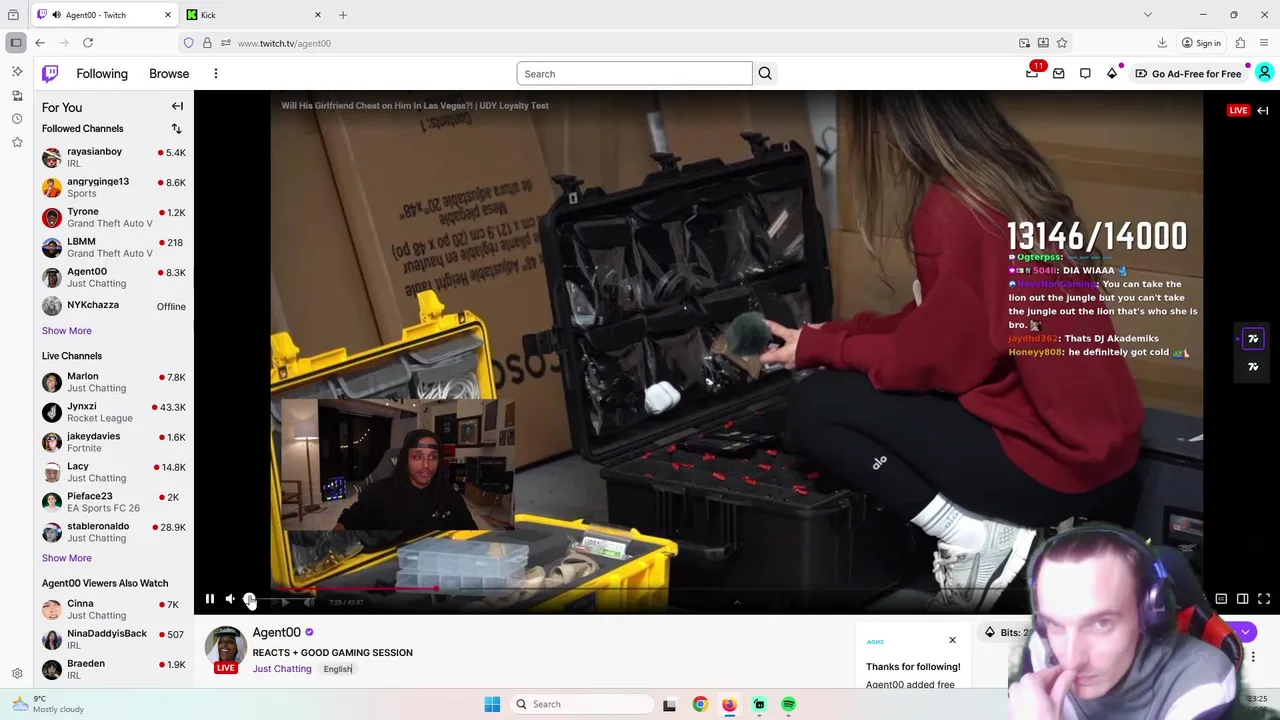Open Pieface23 EA Sports FC 26 channel
Screen dimensions: 1280x720
point(114,502)
